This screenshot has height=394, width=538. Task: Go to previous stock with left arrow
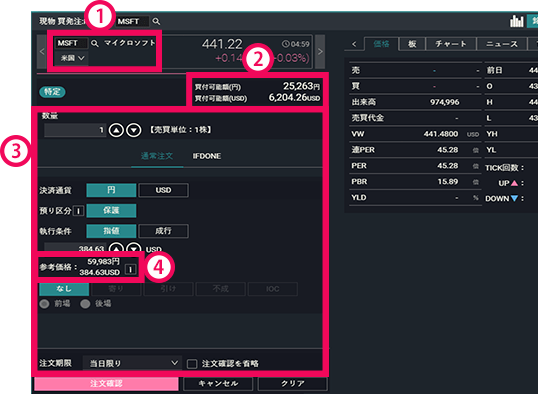click(42, 51)
